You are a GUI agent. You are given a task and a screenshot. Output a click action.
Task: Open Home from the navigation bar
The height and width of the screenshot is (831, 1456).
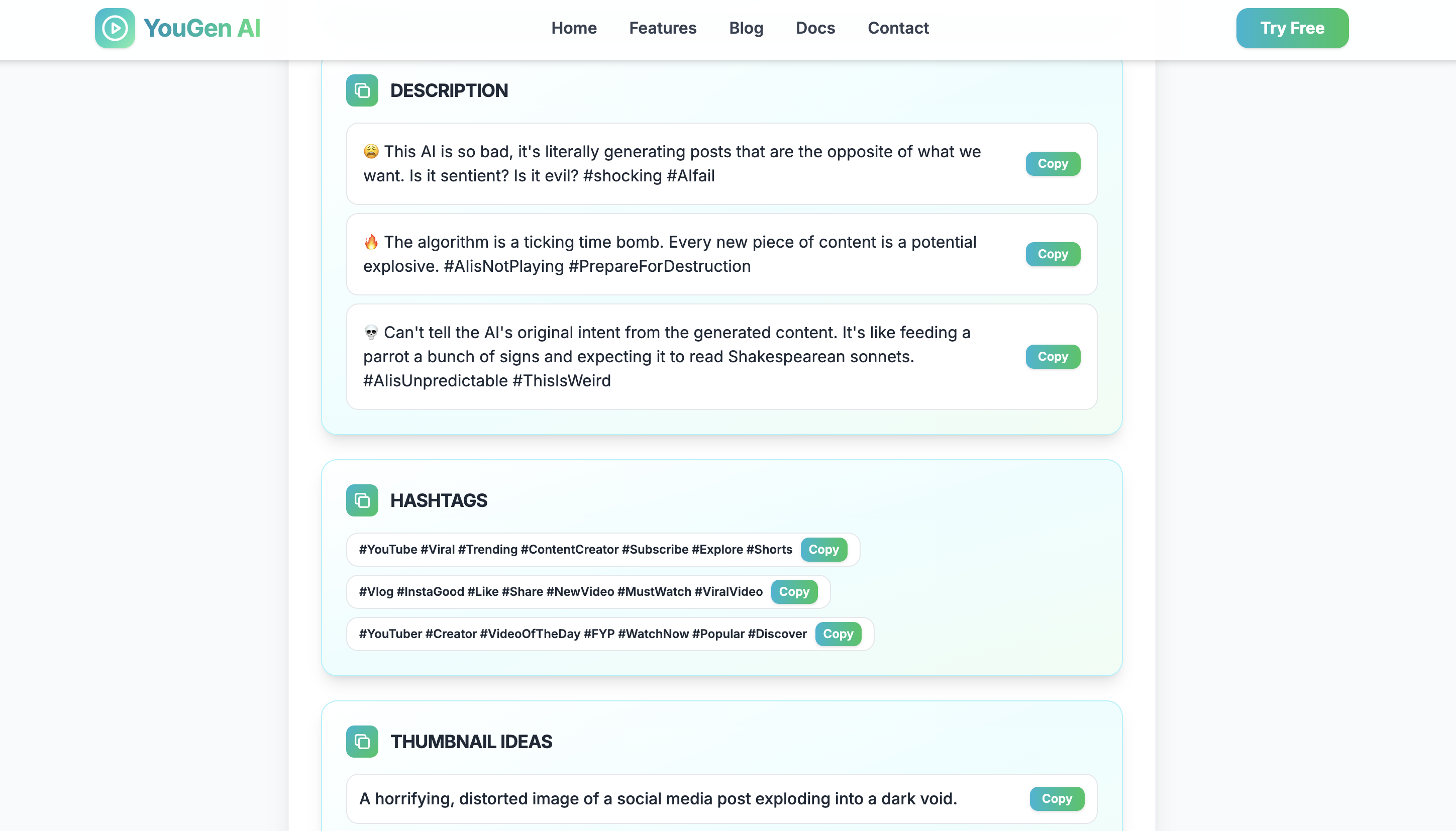[x=574, y=28]
